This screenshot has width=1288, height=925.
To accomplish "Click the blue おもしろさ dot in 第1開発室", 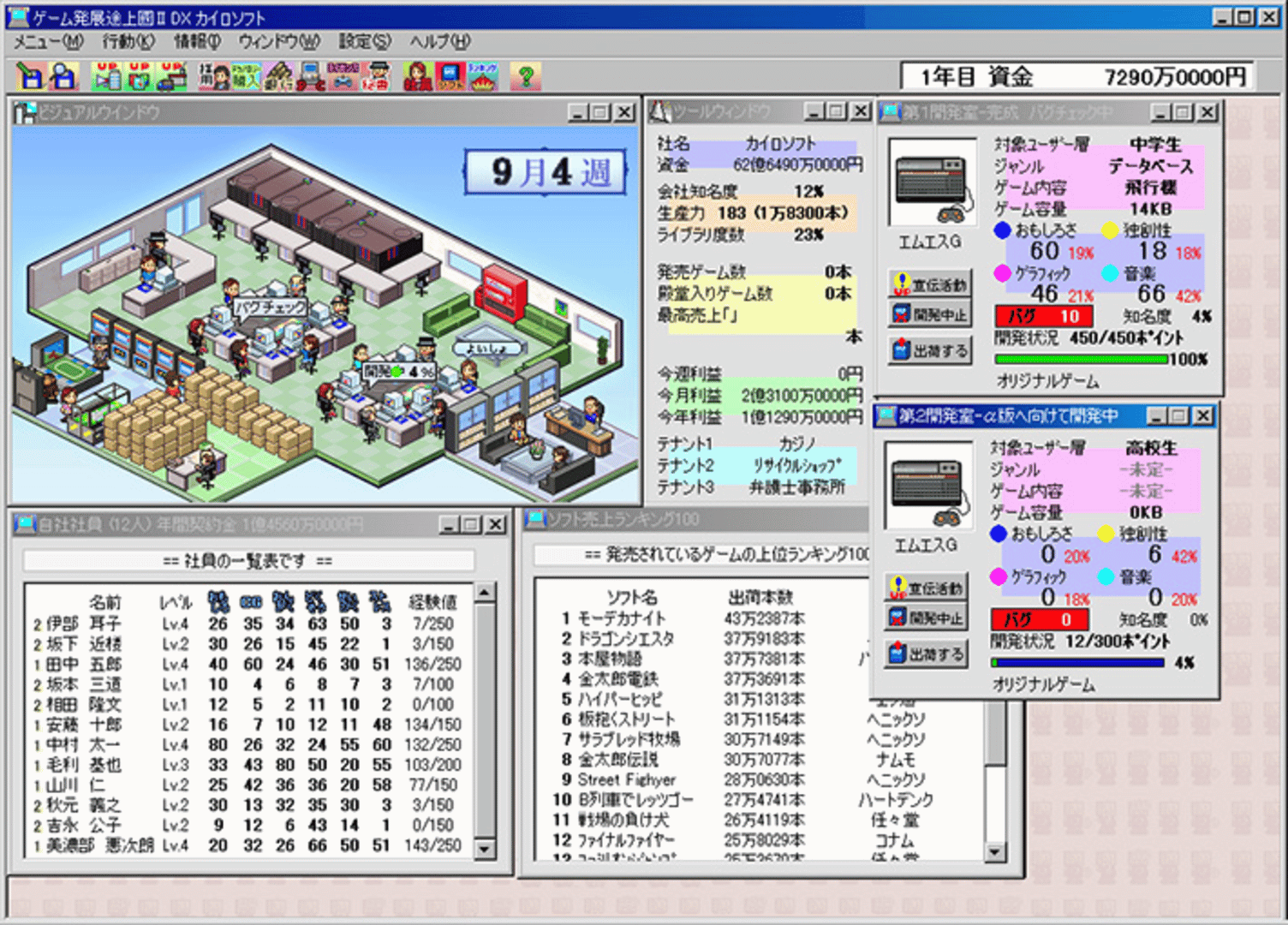I will 1002,230.
